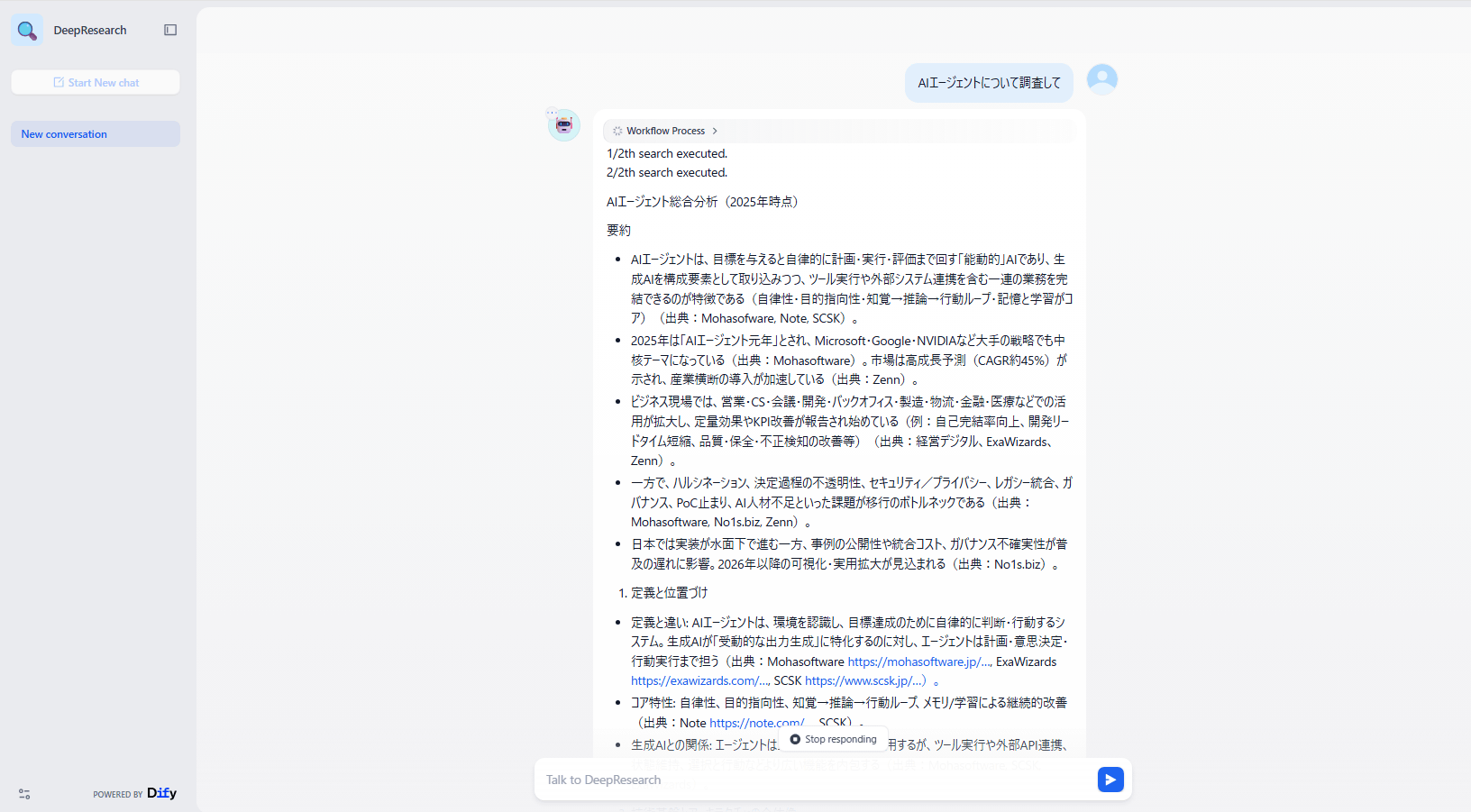Click the user message bubble about AIエージェント
This screenshot has height=812, width=1471.
click(989, 83)
